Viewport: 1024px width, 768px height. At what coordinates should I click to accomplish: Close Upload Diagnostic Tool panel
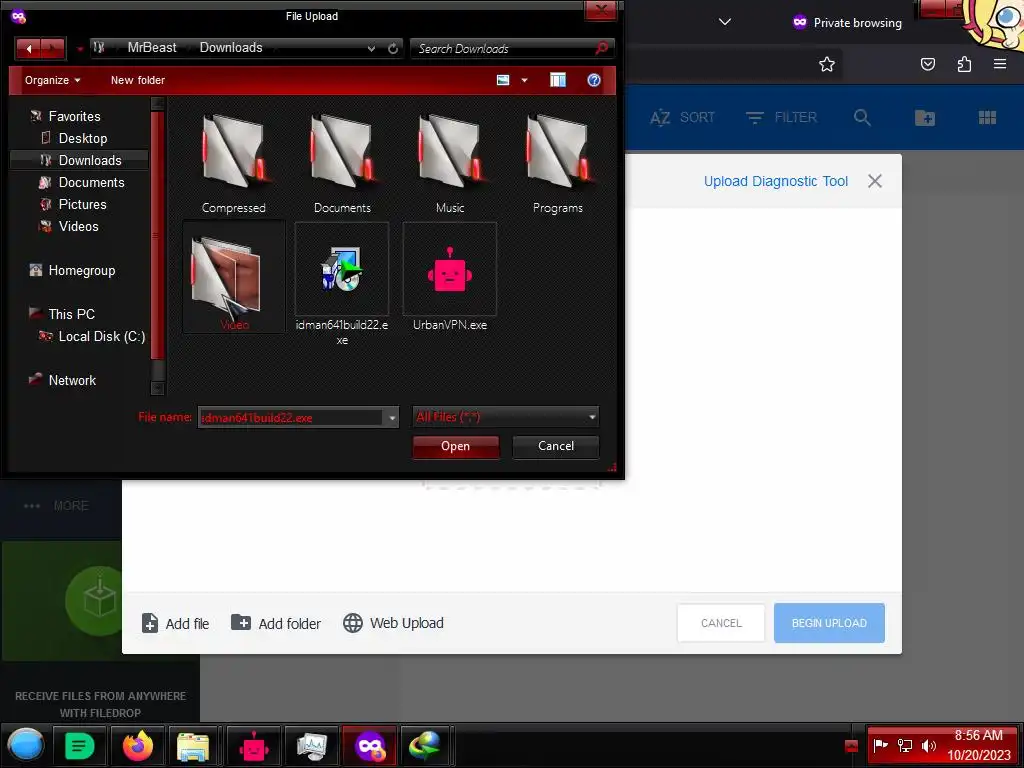pyautogui.click(x=874, y=181)
